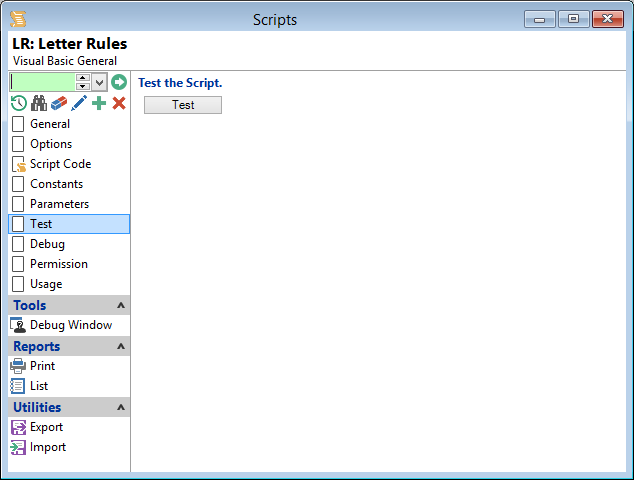Click the green go arrow icon

[119, 82]
